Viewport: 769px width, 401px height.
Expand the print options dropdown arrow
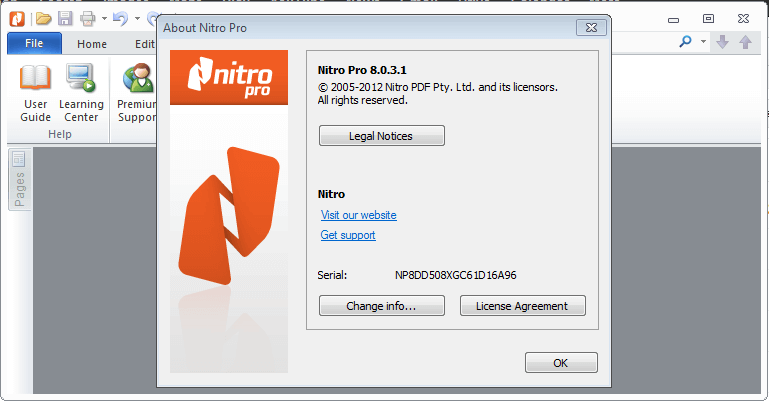[104, 19]
